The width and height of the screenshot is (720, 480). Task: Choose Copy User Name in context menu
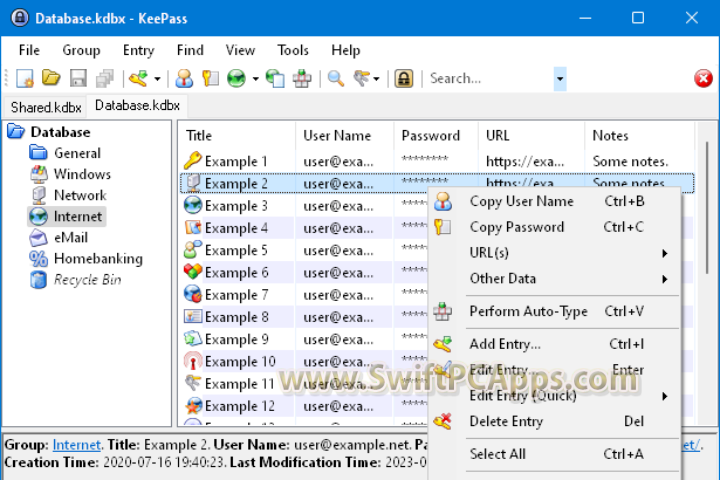coord(554,201)
